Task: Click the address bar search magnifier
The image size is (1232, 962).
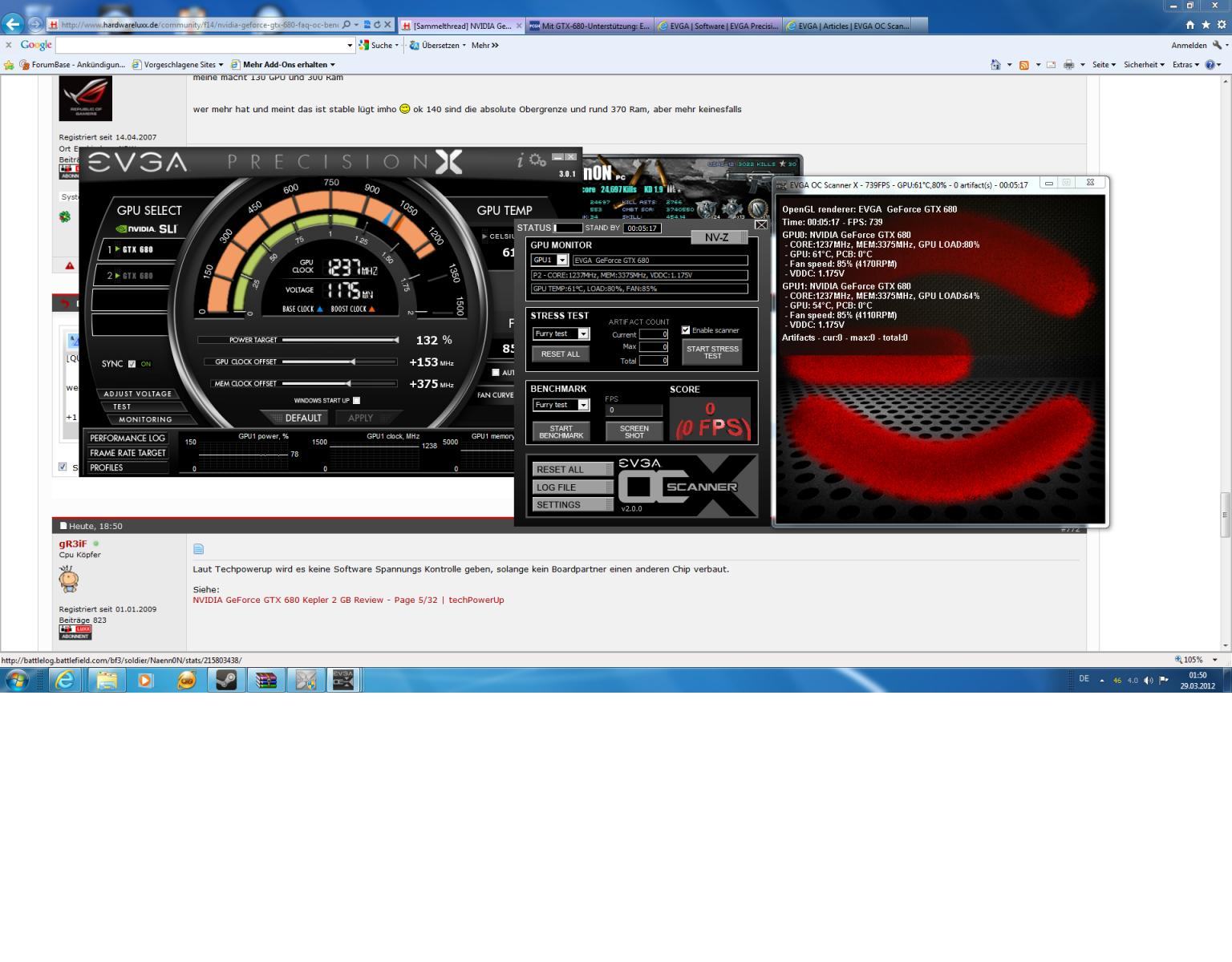Action: [x=346, y=25]
